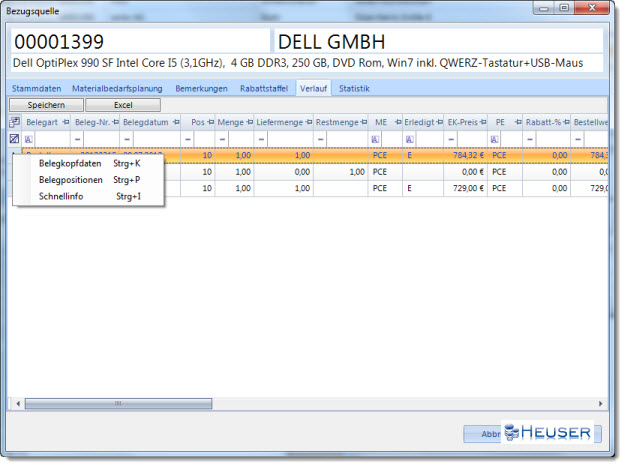Click the Dell OptiPlex description field
The height and width of the screenshot is (467, 625).
tap(307, 63)
